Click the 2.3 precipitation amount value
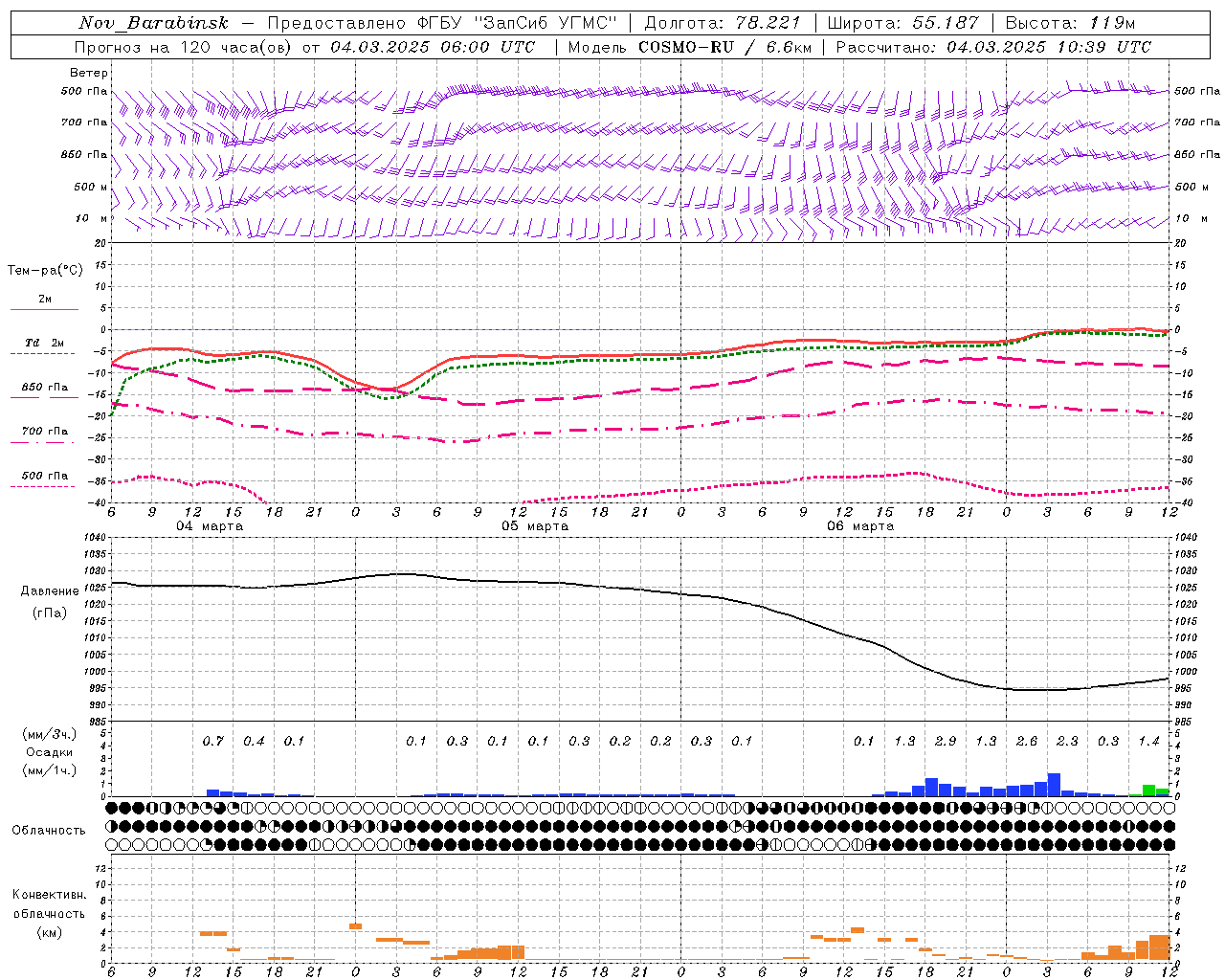 tap(1067, 741)
